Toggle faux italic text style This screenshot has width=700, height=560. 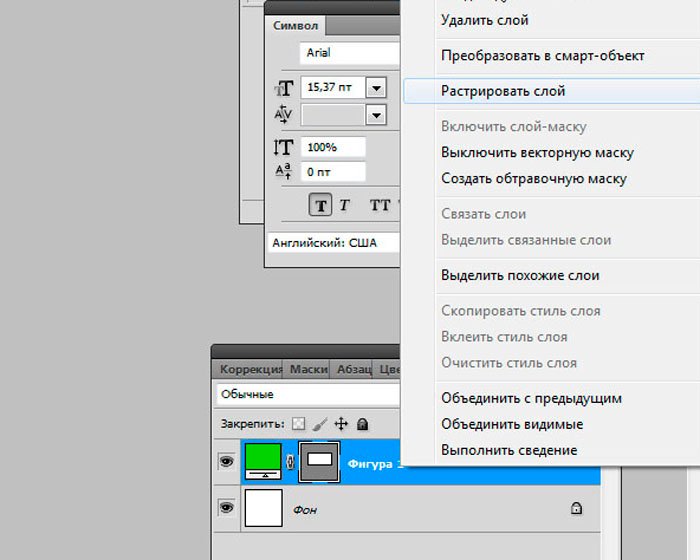(x=345, y=205)
